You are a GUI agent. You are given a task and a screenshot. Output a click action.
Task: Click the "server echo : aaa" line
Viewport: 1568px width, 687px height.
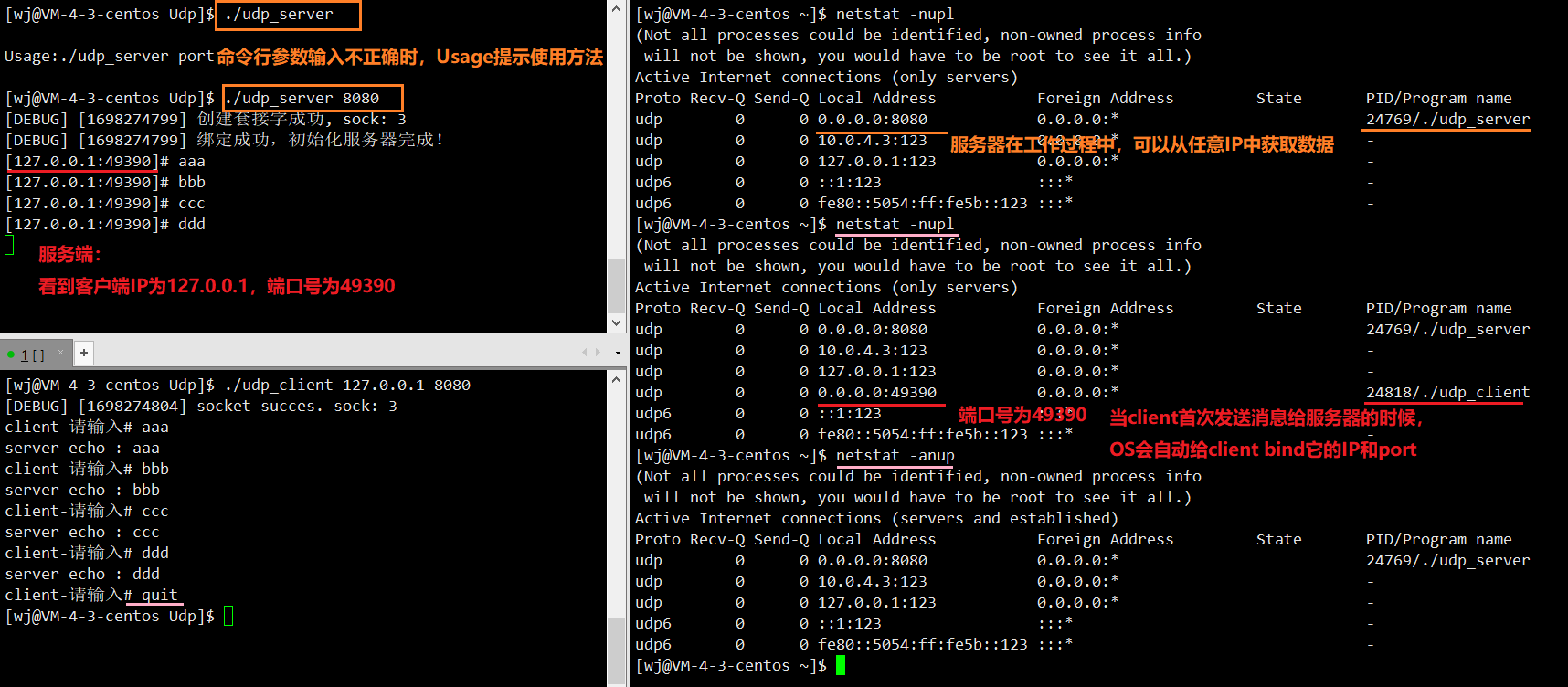point(82,448)
